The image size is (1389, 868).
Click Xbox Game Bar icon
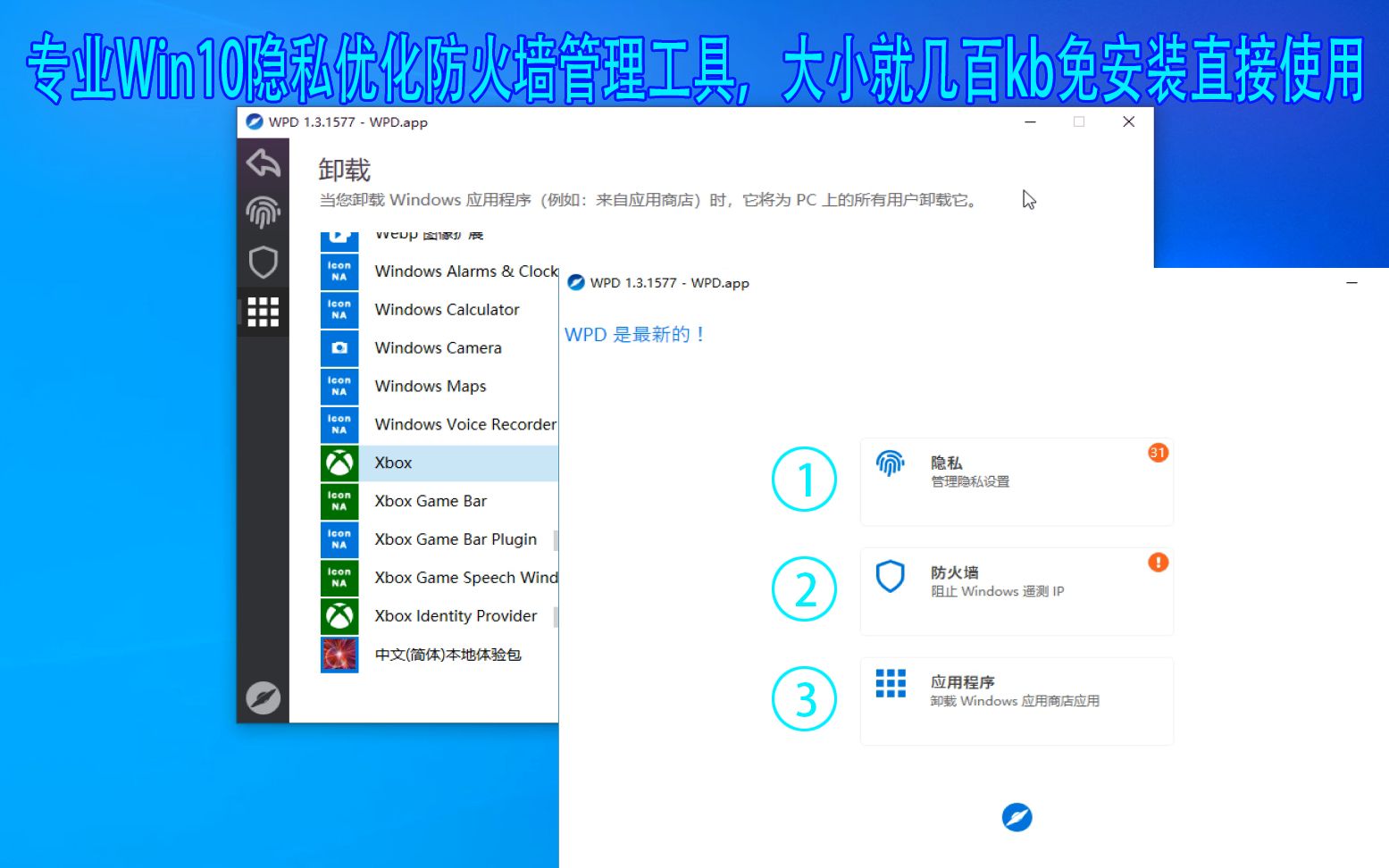(339, 501)
